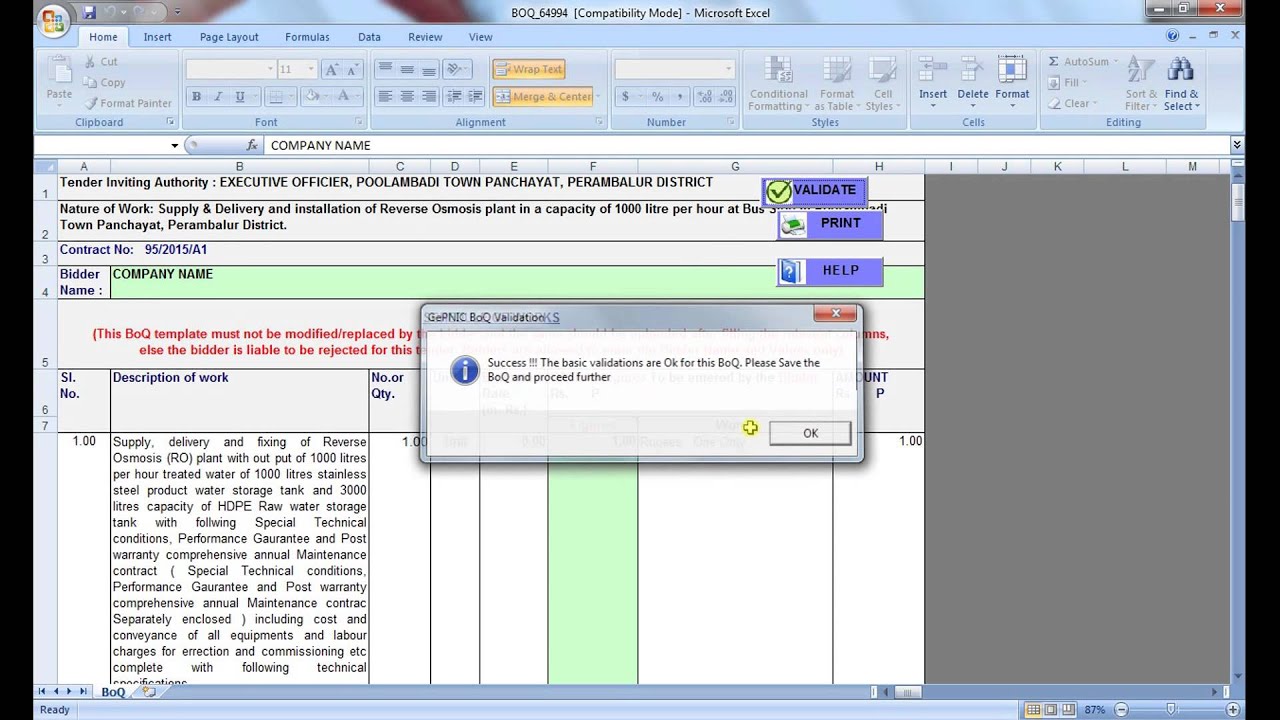Screen dimensions: 1280x720
Task: Click the Copy command
Action: tap(105, 83)
